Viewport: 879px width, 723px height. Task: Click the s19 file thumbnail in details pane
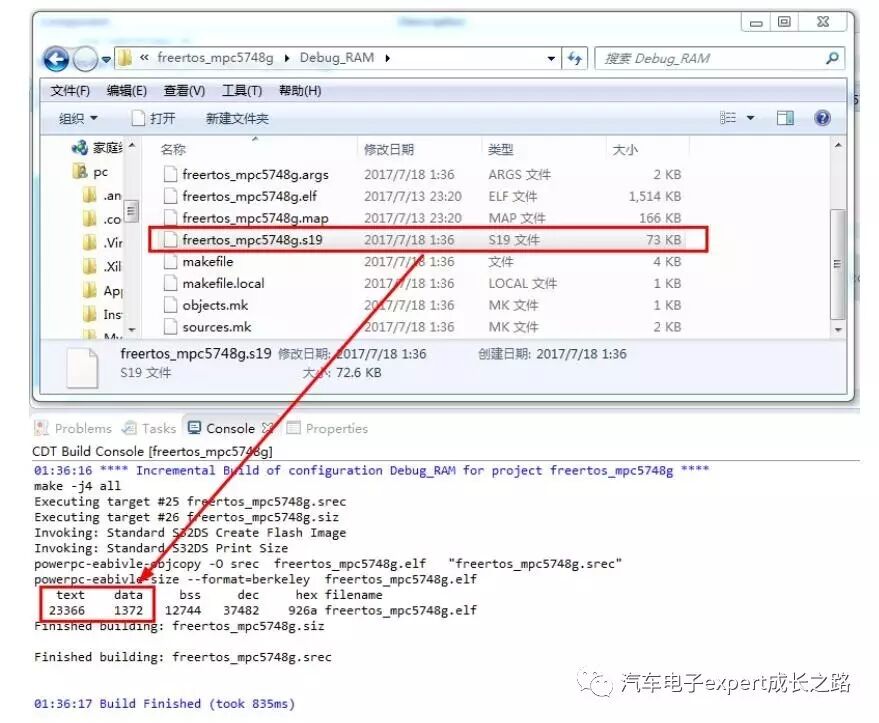pos(82,368)
